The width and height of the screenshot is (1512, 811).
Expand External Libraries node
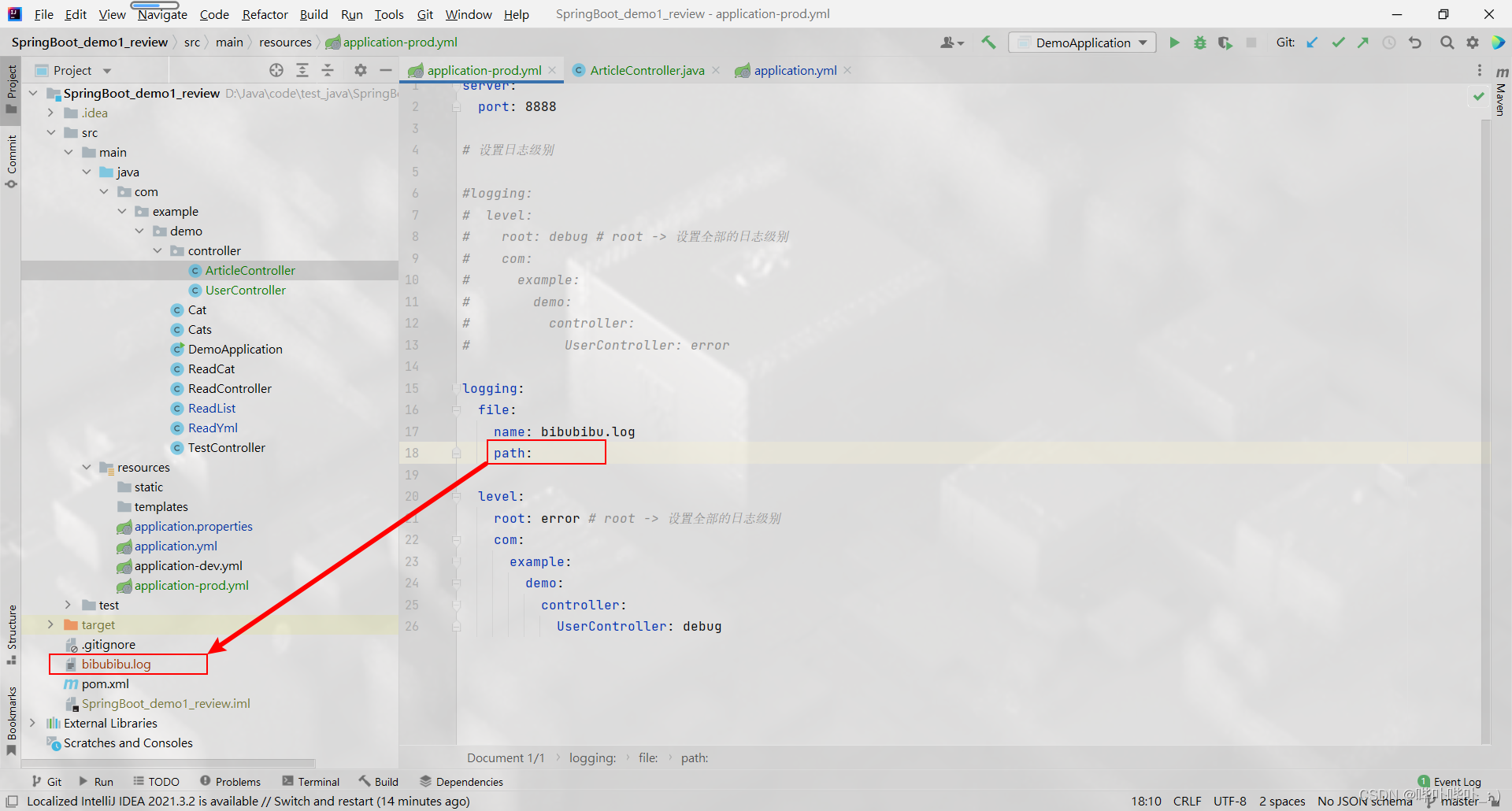[32, 723]
